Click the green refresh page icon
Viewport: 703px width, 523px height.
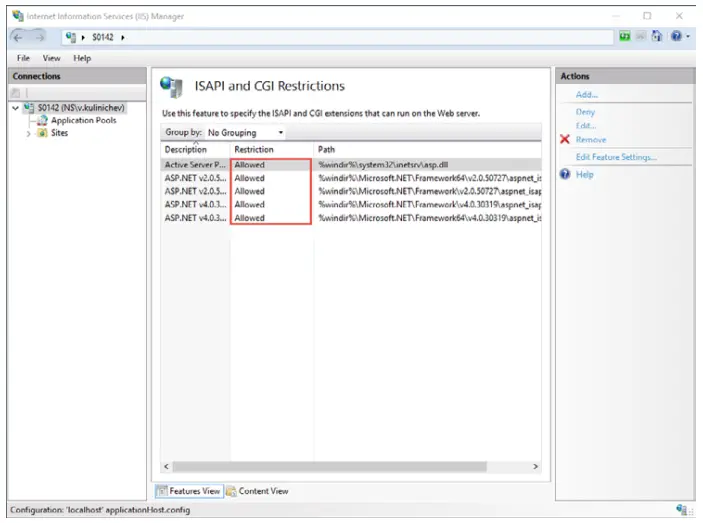pyautogui.click(x=625, y=36)
